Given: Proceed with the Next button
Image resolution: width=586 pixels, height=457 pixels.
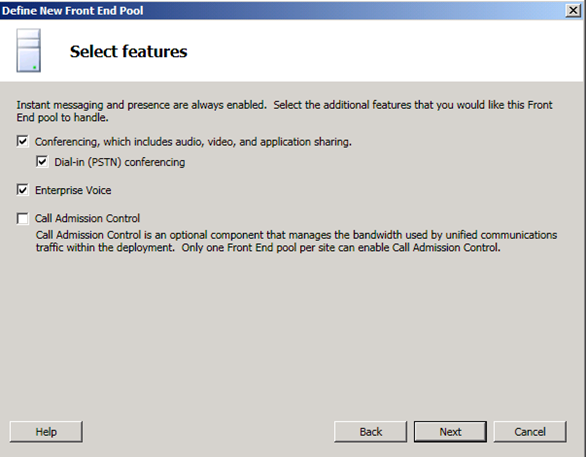Looking at the screenshot, I should click(450, 432).
